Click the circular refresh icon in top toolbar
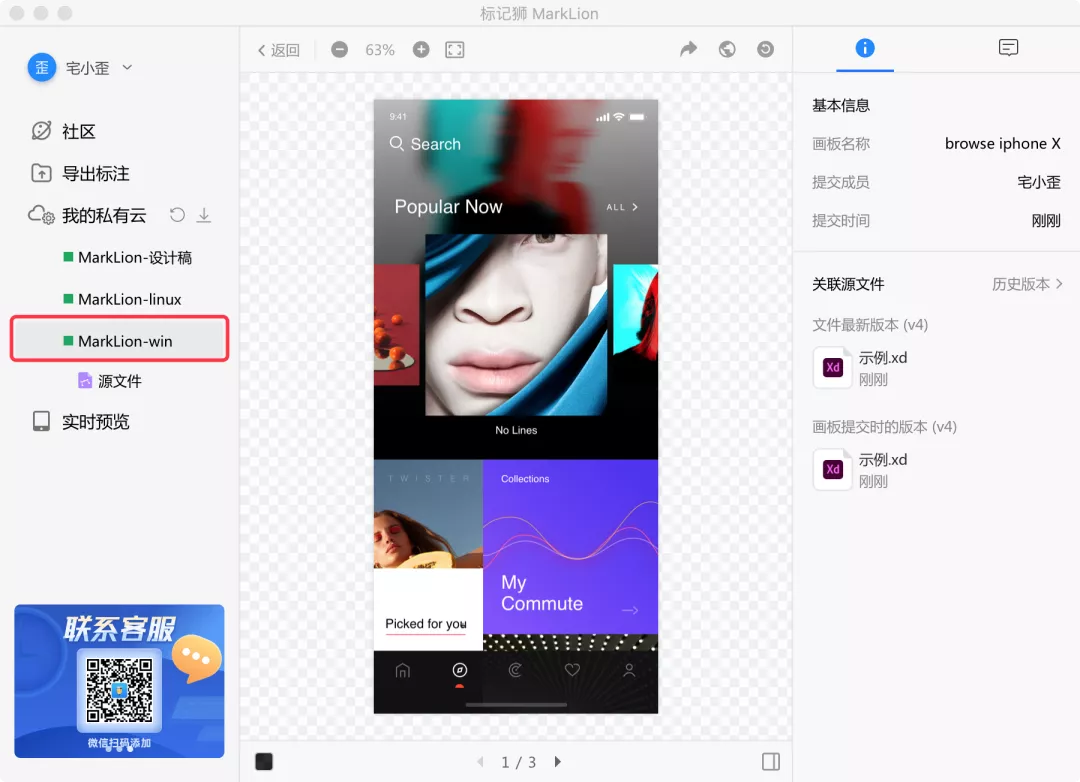This screenshot has height=782, width=1080. click(x=766, y=49)
